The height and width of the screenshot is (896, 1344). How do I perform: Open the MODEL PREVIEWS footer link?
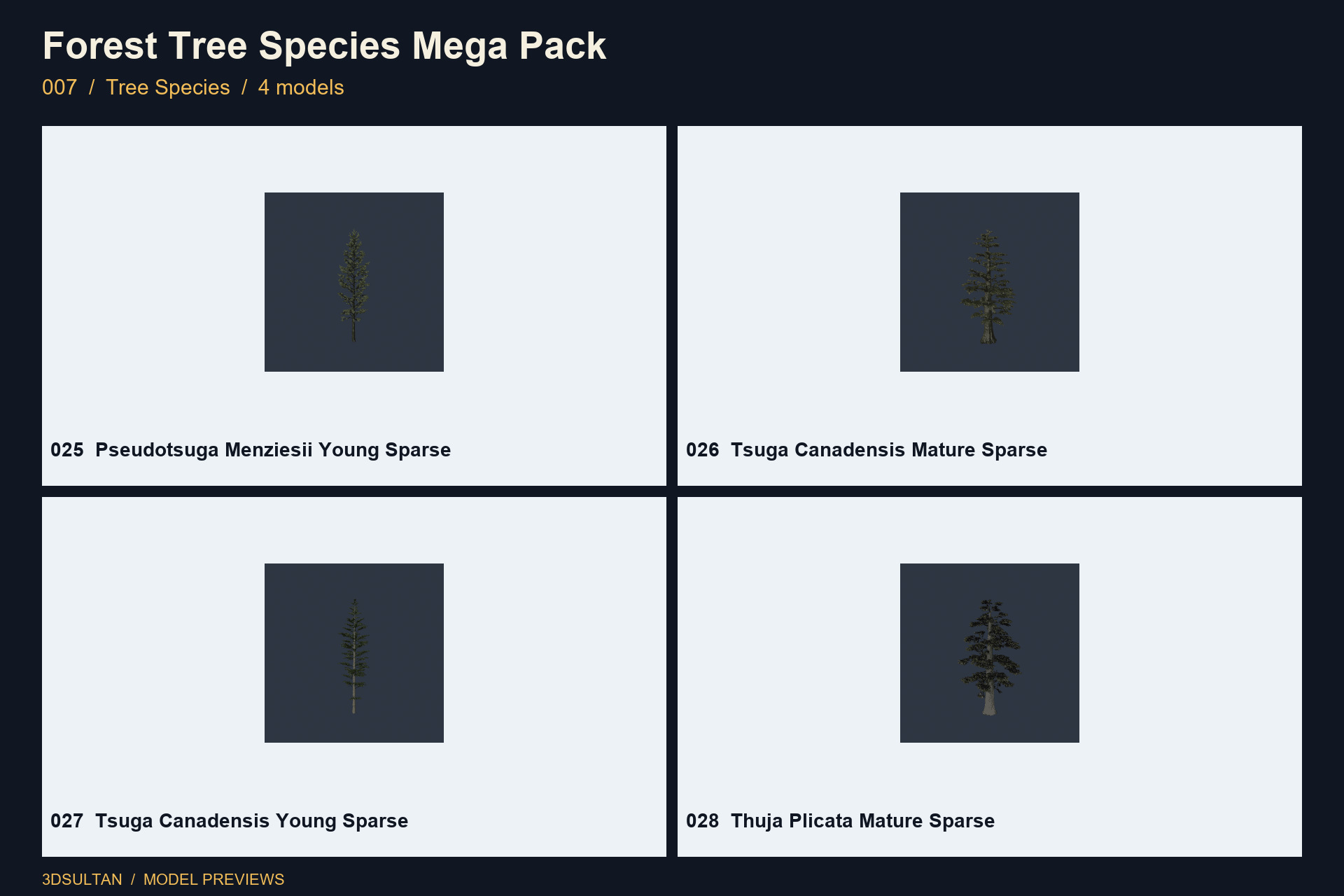pos(214,879)
